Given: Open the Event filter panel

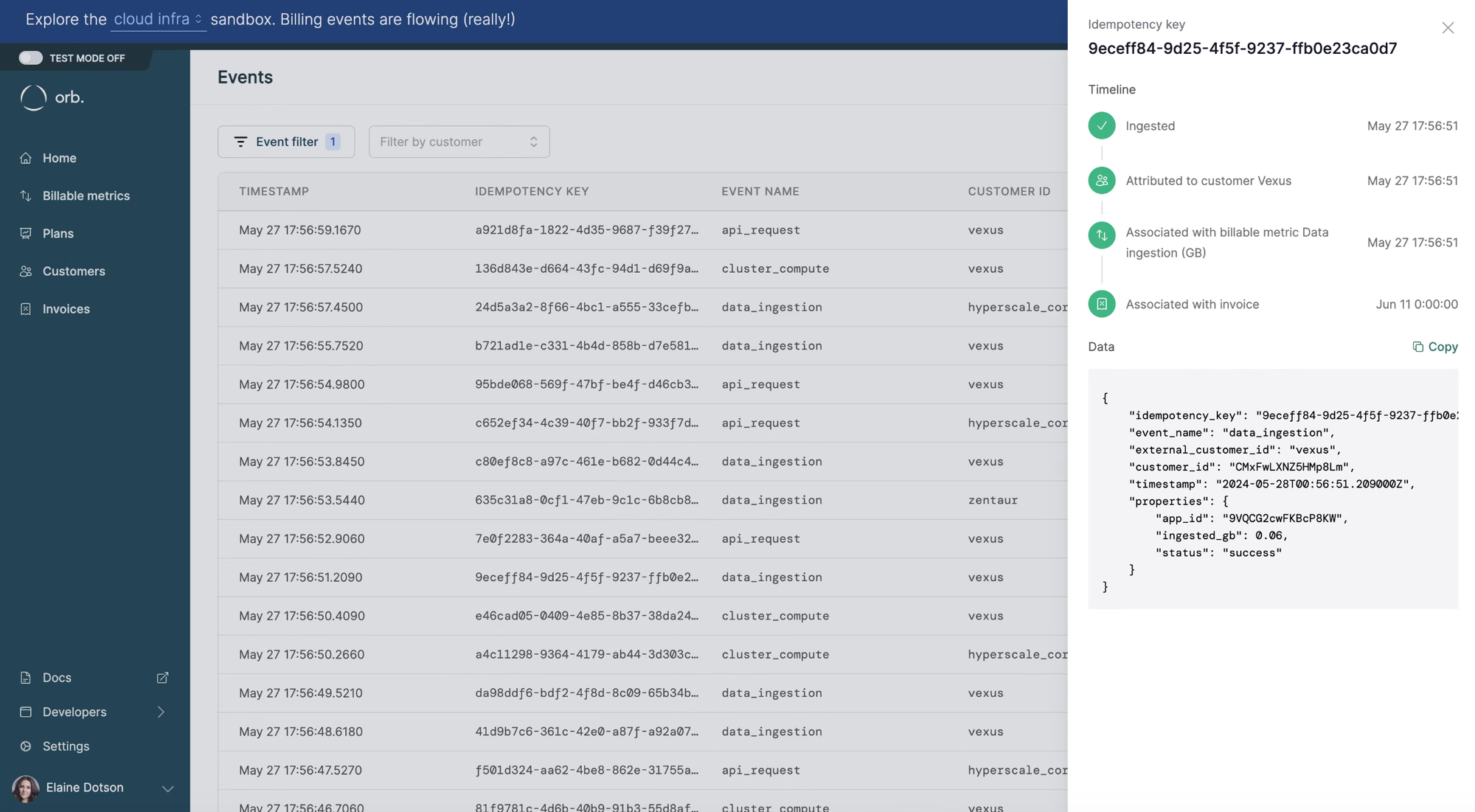Looking at the screenshot, I should [286, 142].
